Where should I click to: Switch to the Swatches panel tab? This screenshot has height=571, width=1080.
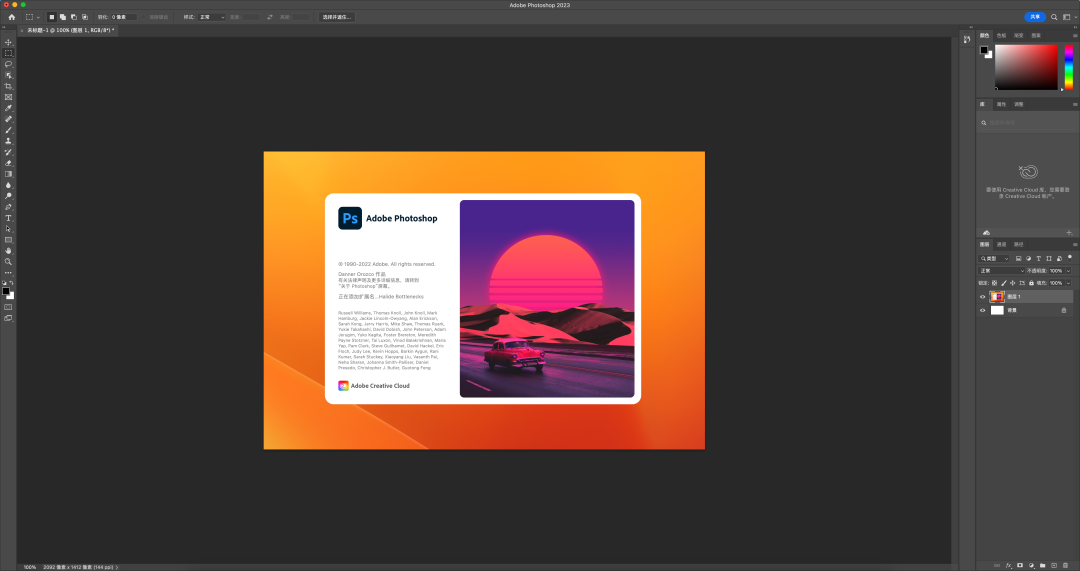point(1001,35)
